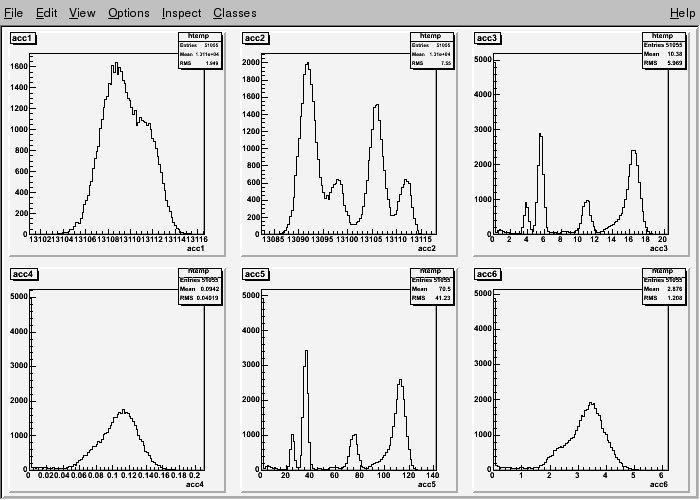The height and width of the screenshot is (500, 700).
Task: Click the peak of the acc4 histogram
Action: click(123, 410)
